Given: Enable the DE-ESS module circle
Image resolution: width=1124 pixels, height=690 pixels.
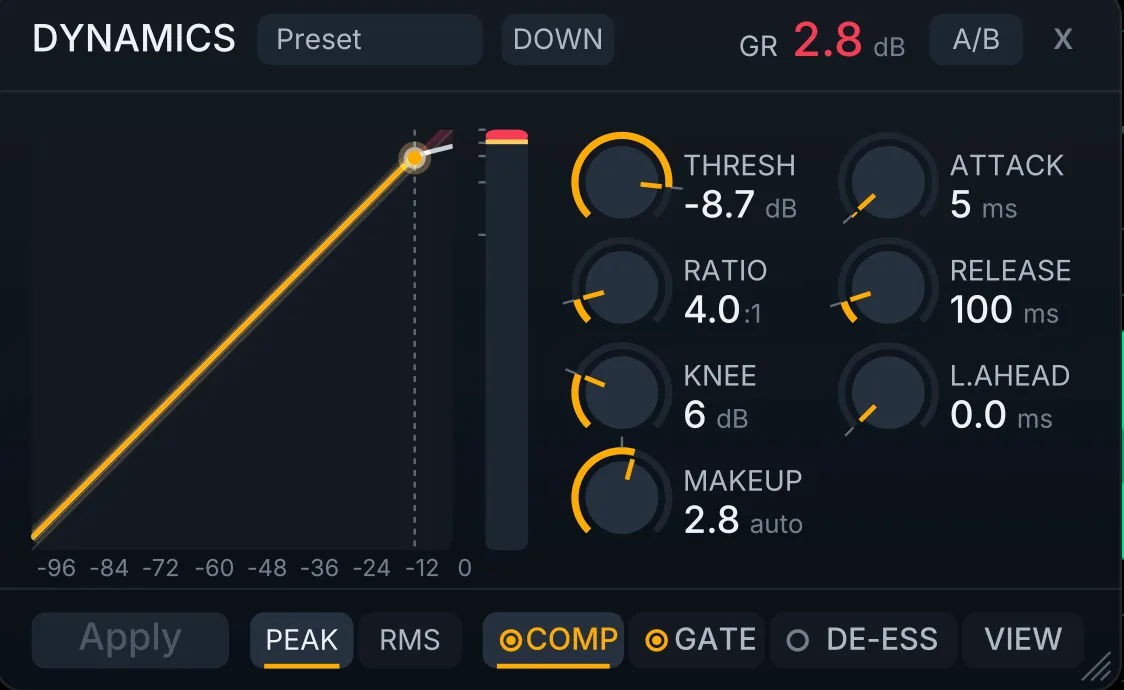Looking at the screenshot, I should (x=798, y=640).
